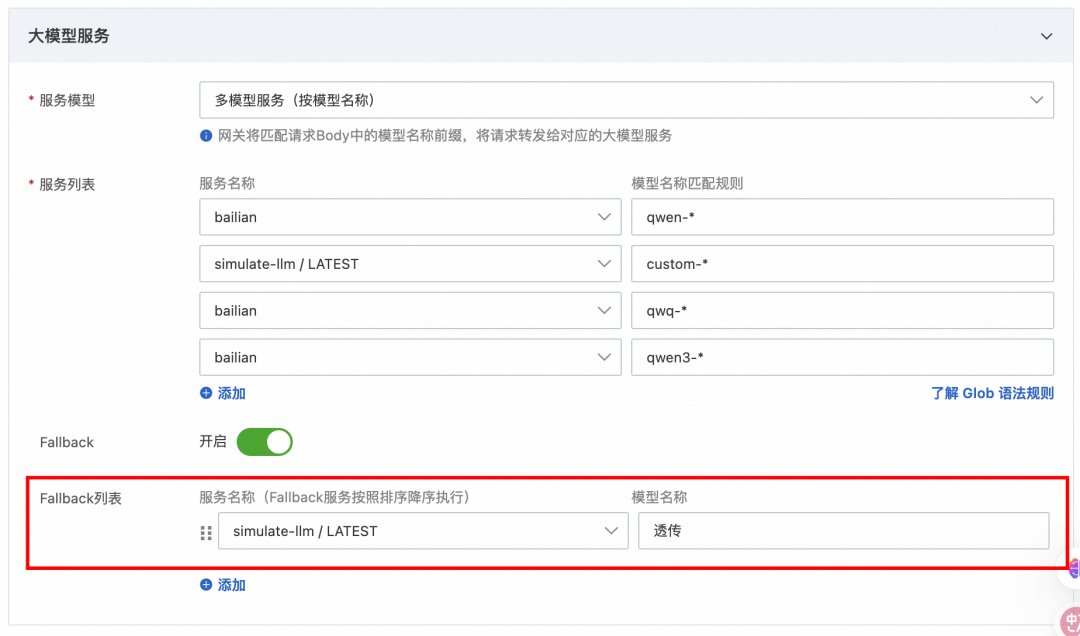Viewport: 1080px width, 636px height.
Task: Click the Fallback列表 label
Action: point(81,498)
